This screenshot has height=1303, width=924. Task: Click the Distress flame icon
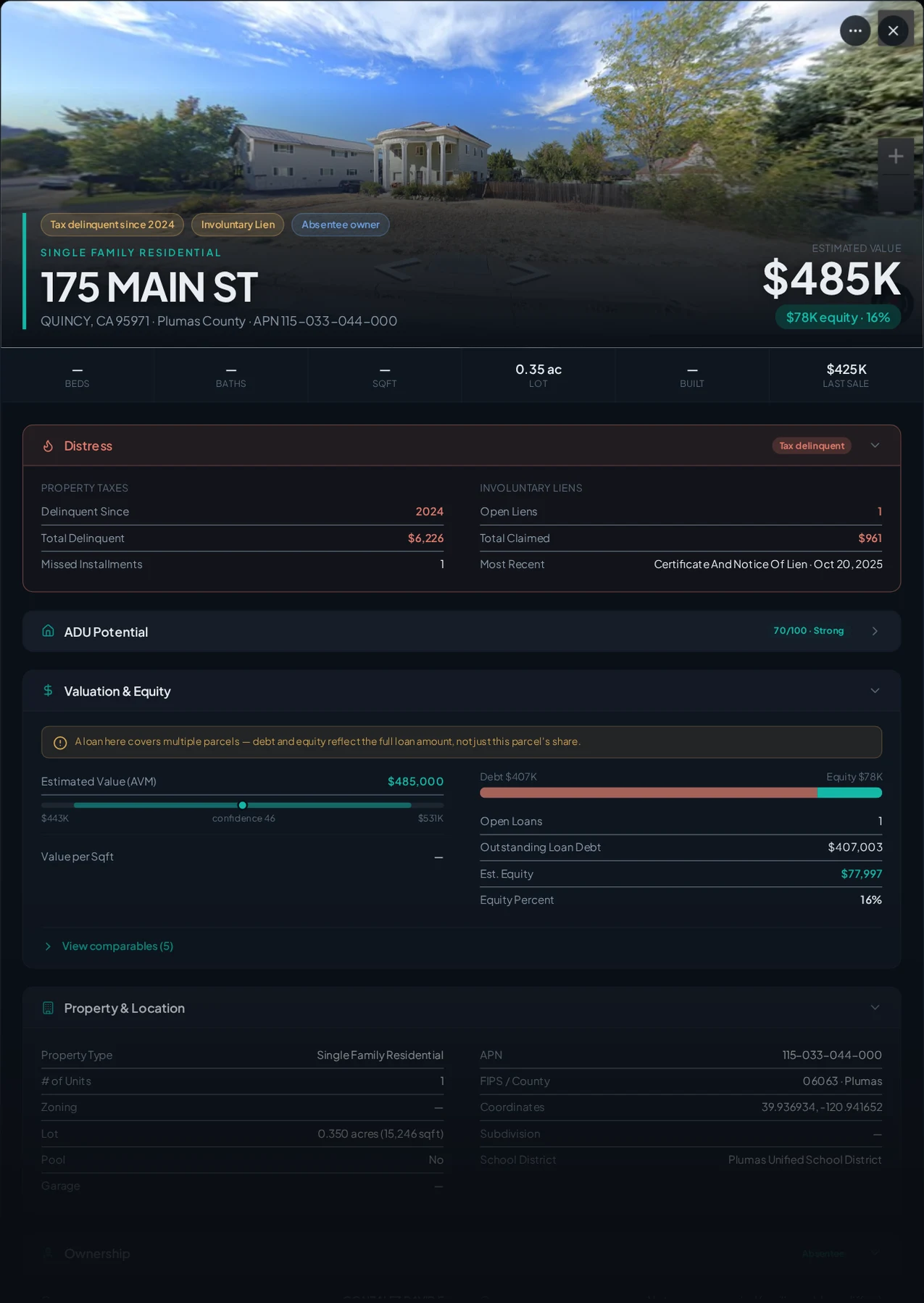coord(48,446)
